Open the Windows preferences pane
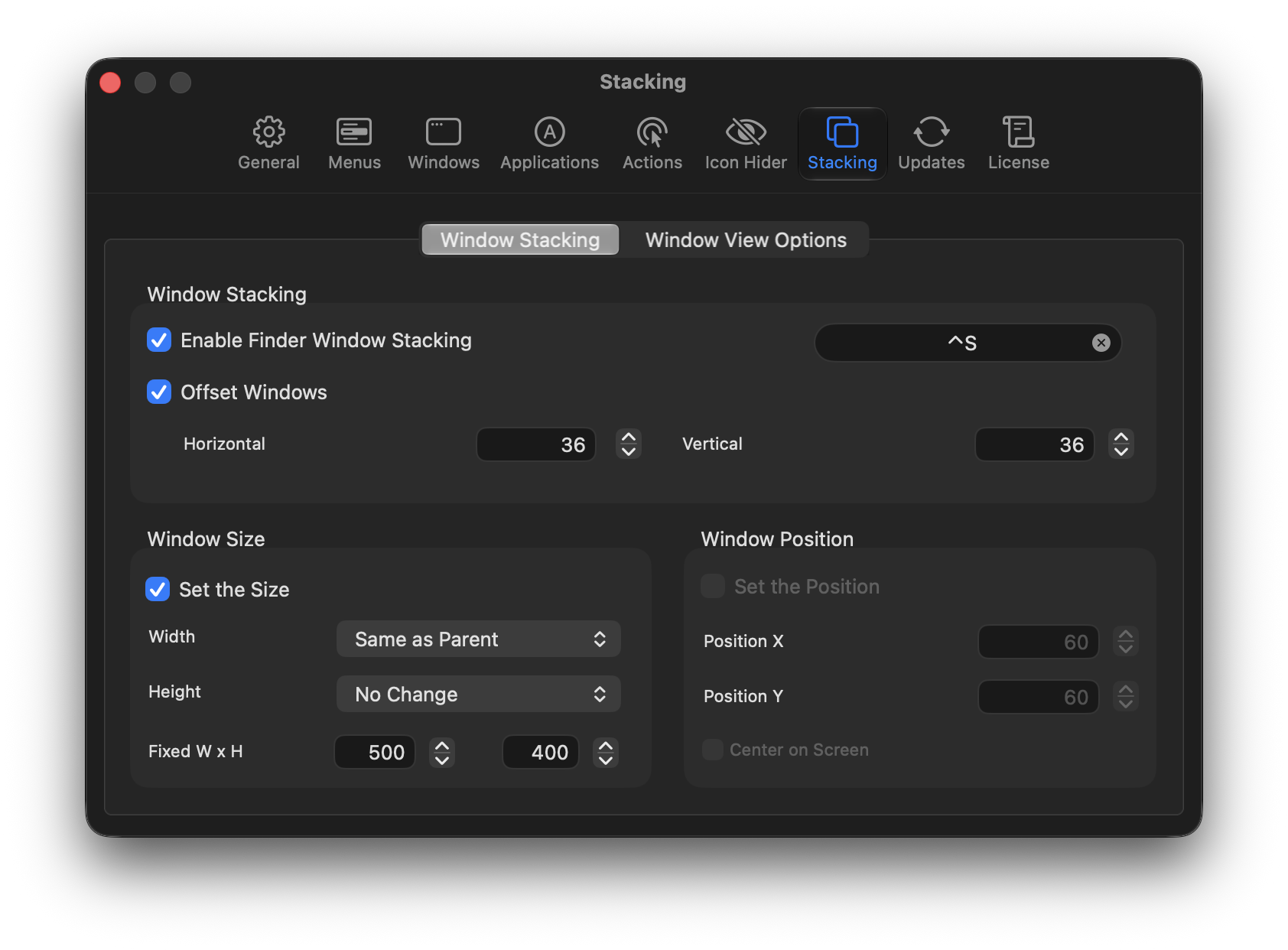Image resolution: width=1288 pixels, height=950 pixels. coord(444,143)
